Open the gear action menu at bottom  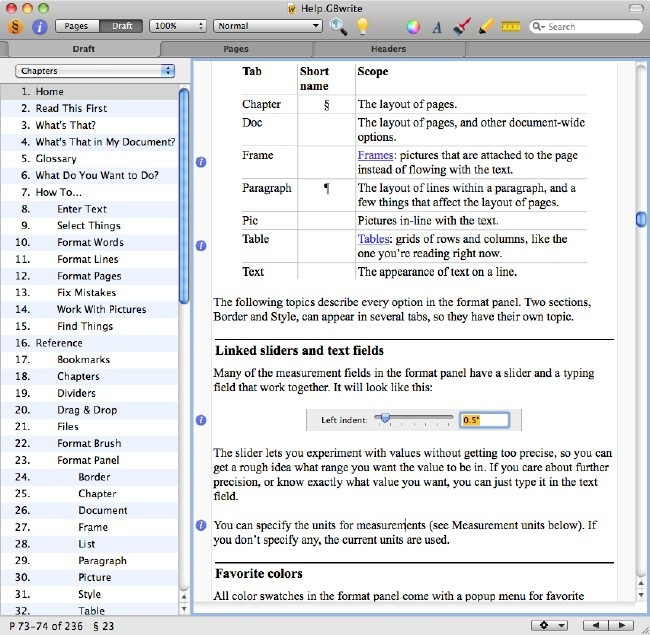[550, 625]
